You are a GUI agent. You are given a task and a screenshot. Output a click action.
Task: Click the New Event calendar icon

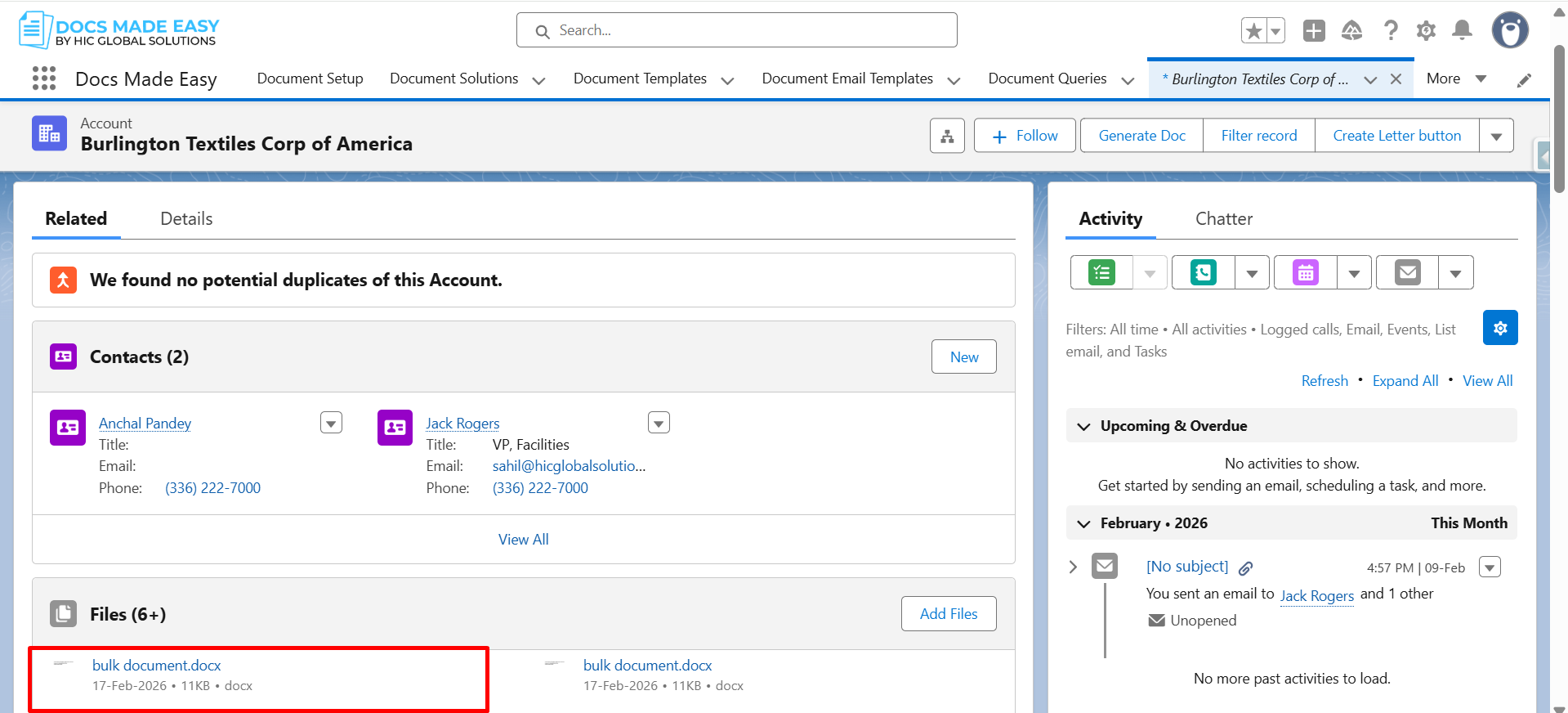pos(1306,272)
